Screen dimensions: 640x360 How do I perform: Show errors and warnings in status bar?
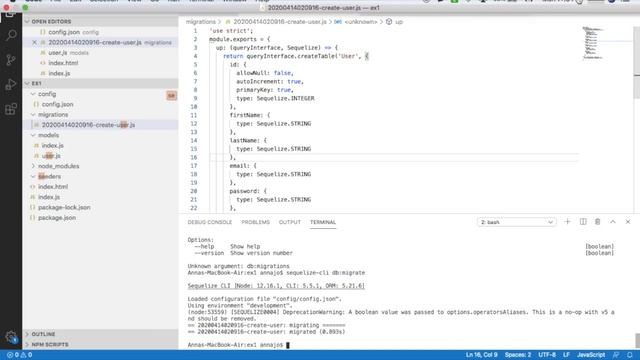coord(20,355)
